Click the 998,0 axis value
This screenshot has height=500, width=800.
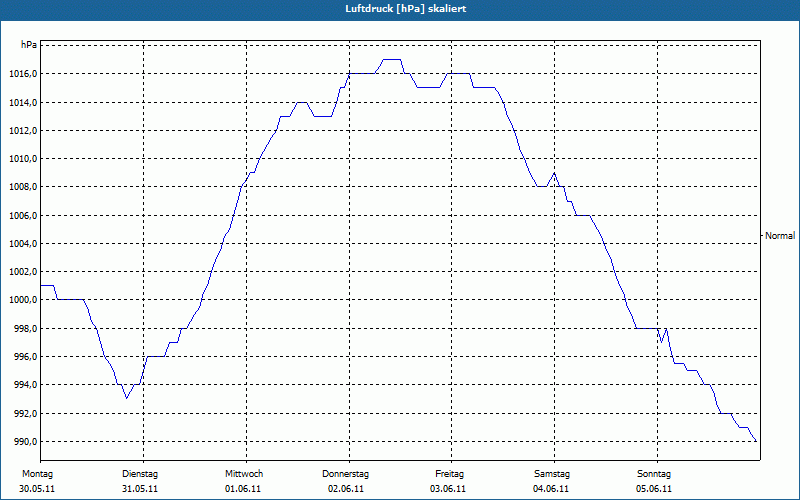coord(25,328)
